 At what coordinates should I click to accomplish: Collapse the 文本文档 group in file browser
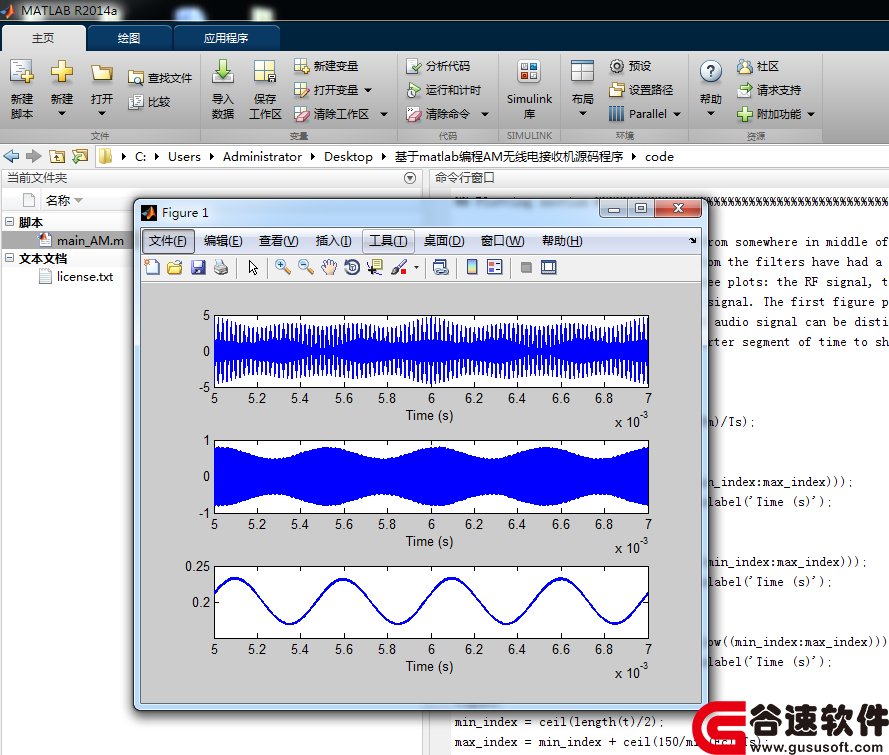click(9, 258)
